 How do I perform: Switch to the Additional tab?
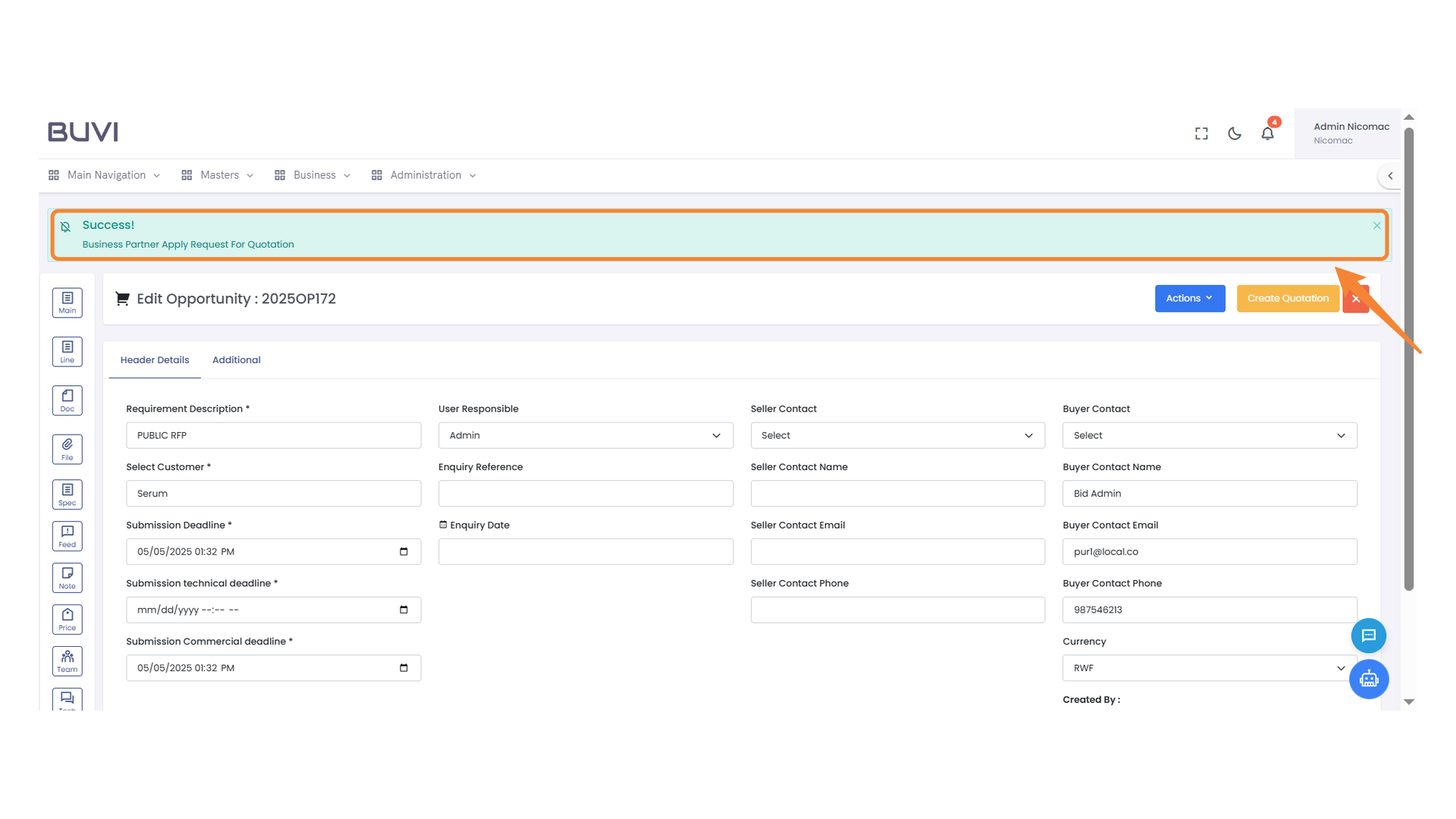[236, 360]
